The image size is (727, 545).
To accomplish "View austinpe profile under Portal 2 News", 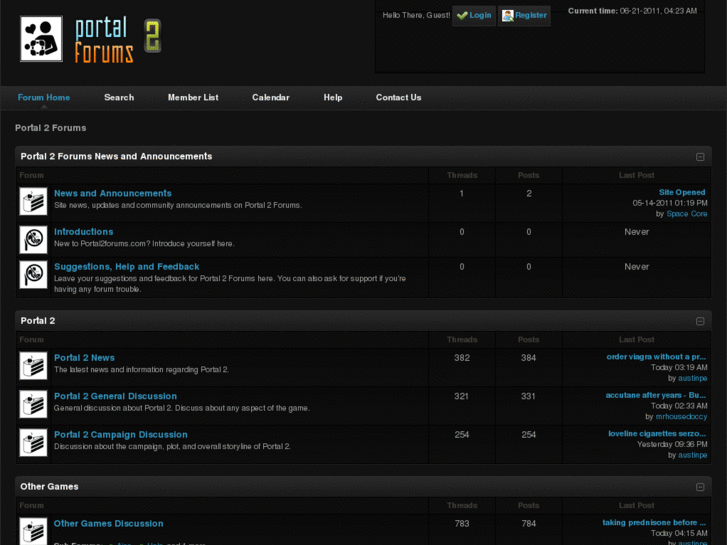I will point(693,378).
